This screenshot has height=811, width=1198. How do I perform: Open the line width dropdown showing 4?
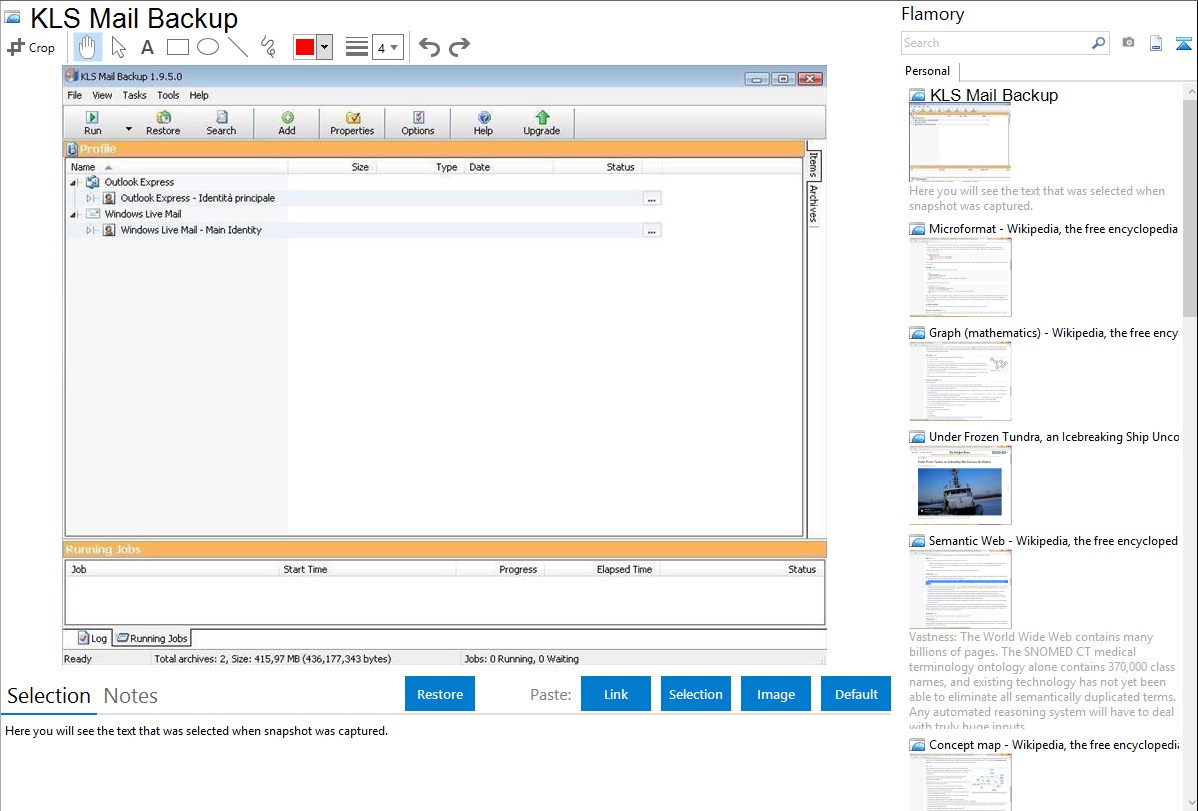(x=387, y=47)
